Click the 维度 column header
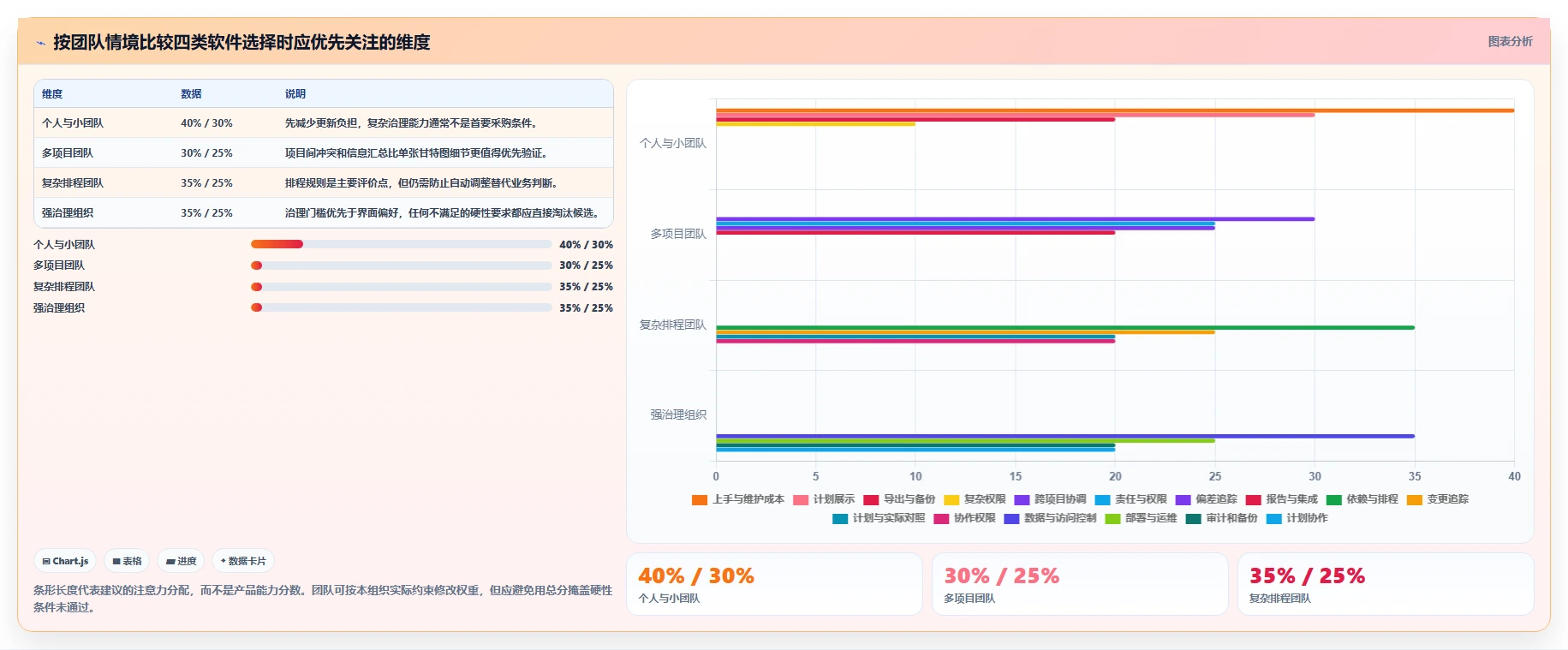Screen dimensions: 1568x650 pyautogui.click(x=52, y=94)
